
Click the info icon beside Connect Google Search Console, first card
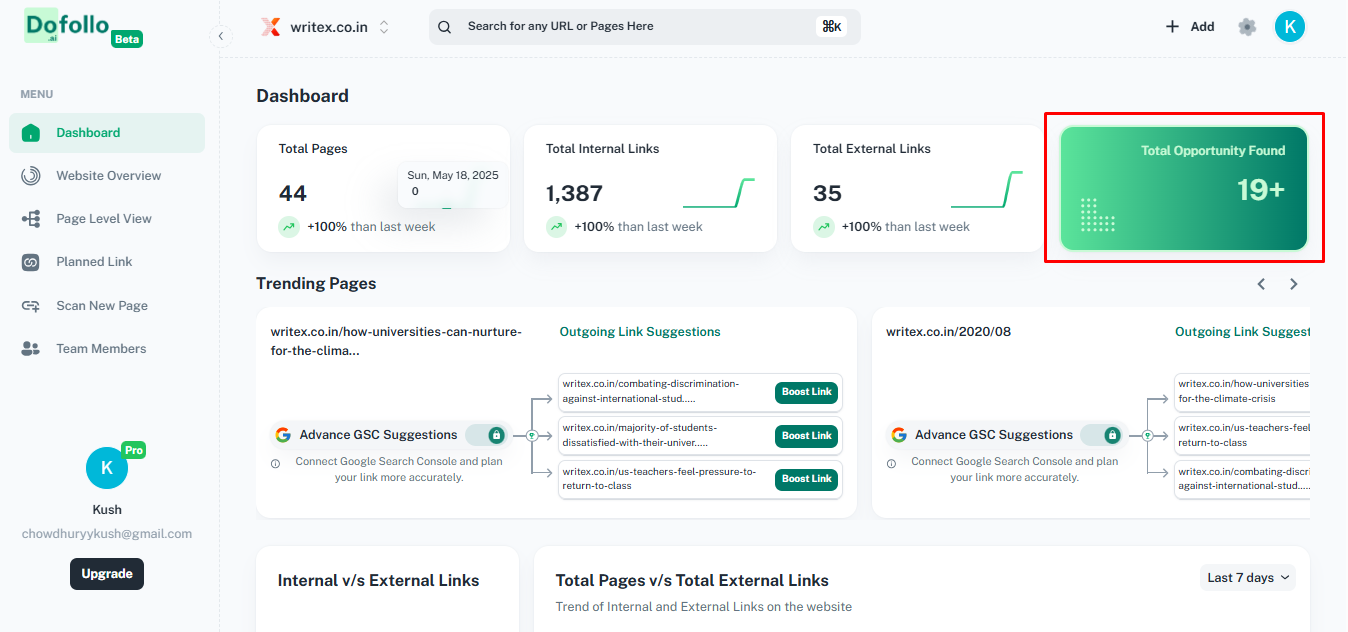pyautogui.click(x=276, y=463)
